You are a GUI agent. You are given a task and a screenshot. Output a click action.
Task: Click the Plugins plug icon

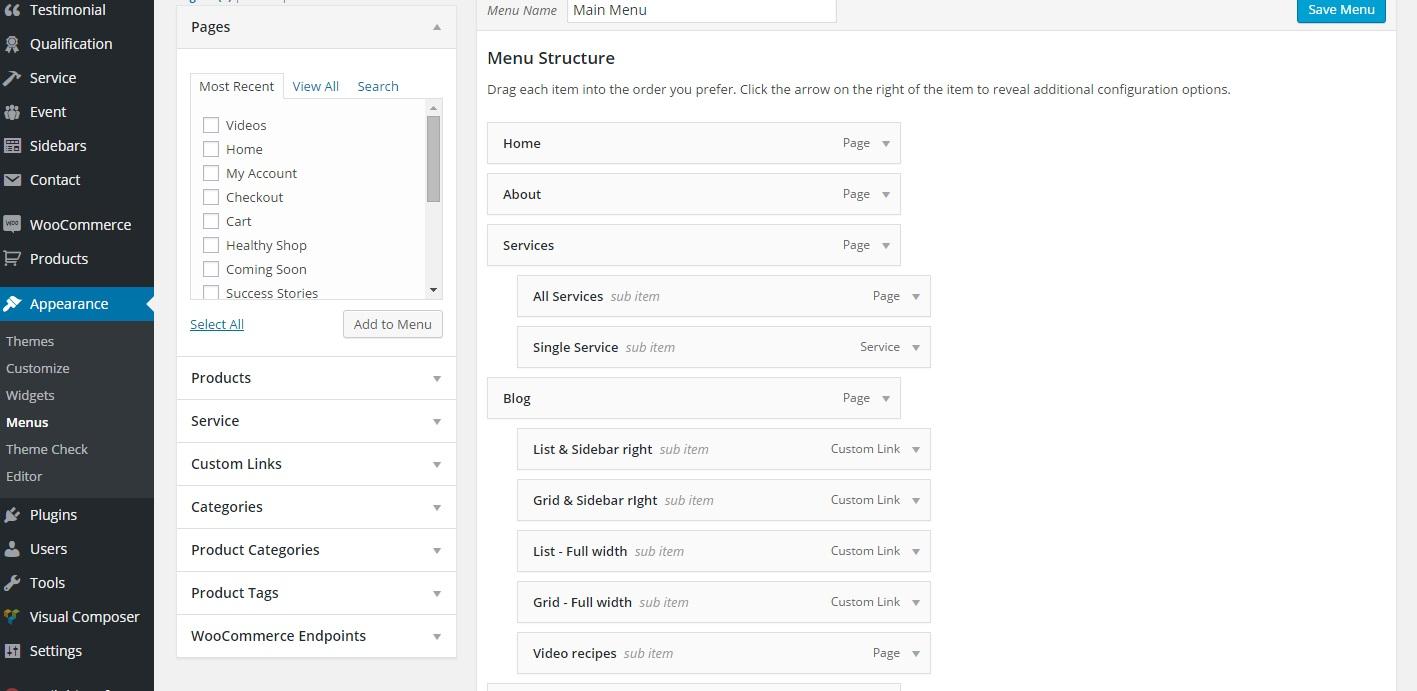pos(12,515)
